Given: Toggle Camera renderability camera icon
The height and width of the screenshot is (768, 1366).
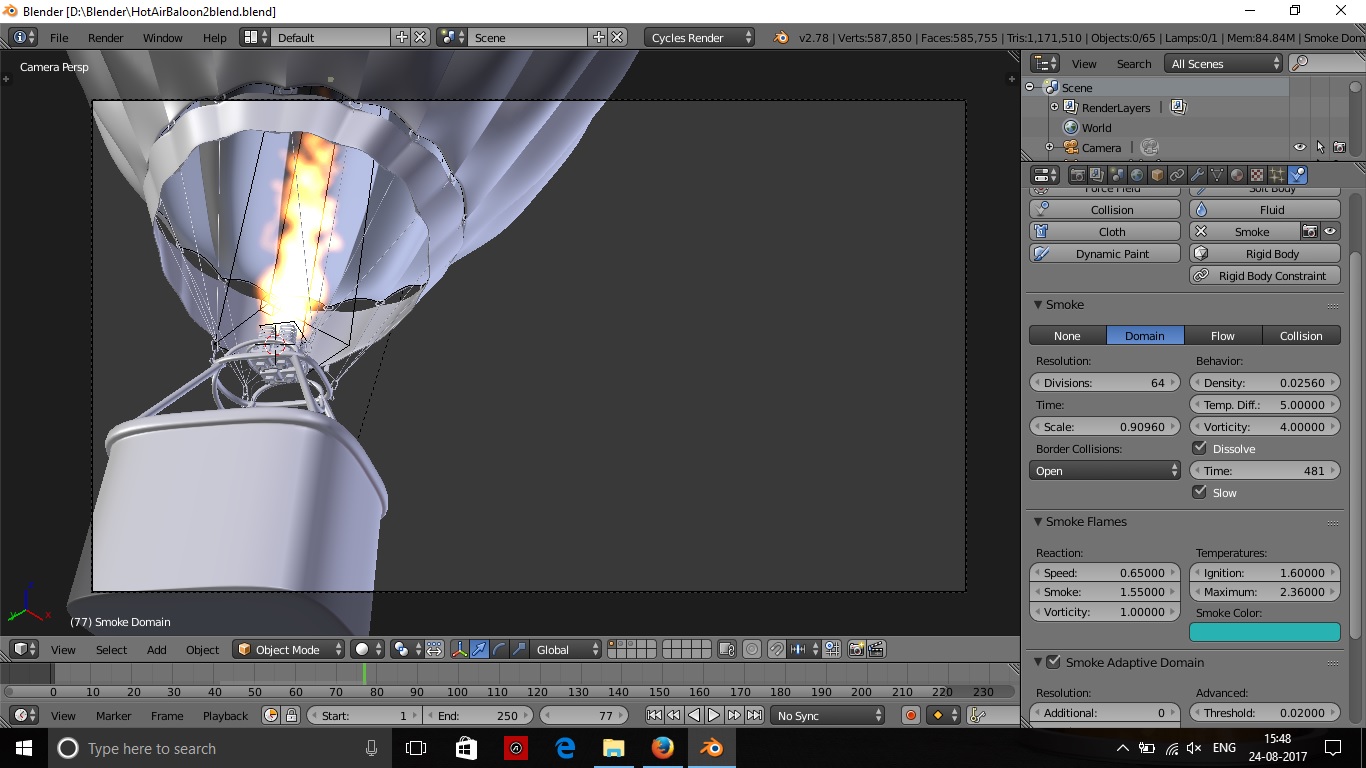Looking at the screenshot, I should coord(1340,147).
